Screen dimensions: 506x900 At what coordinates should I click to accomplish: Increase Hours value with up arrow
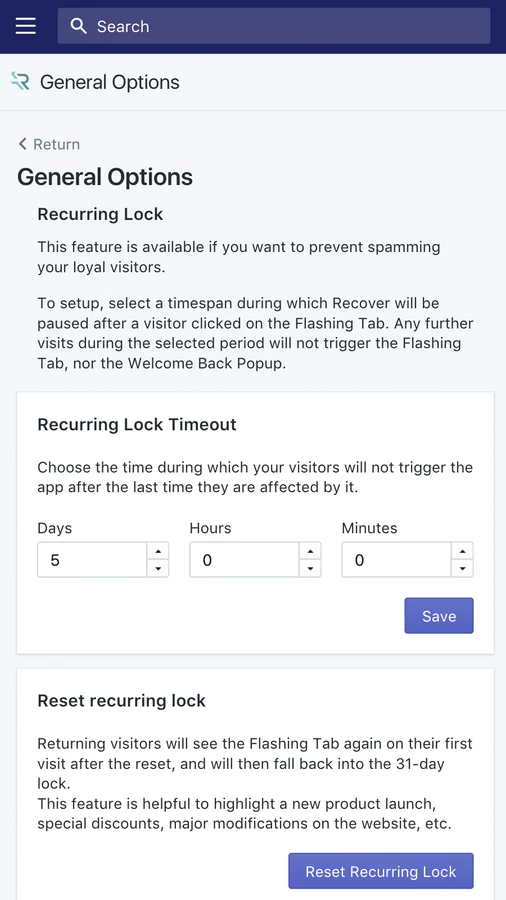click(310, 551)
